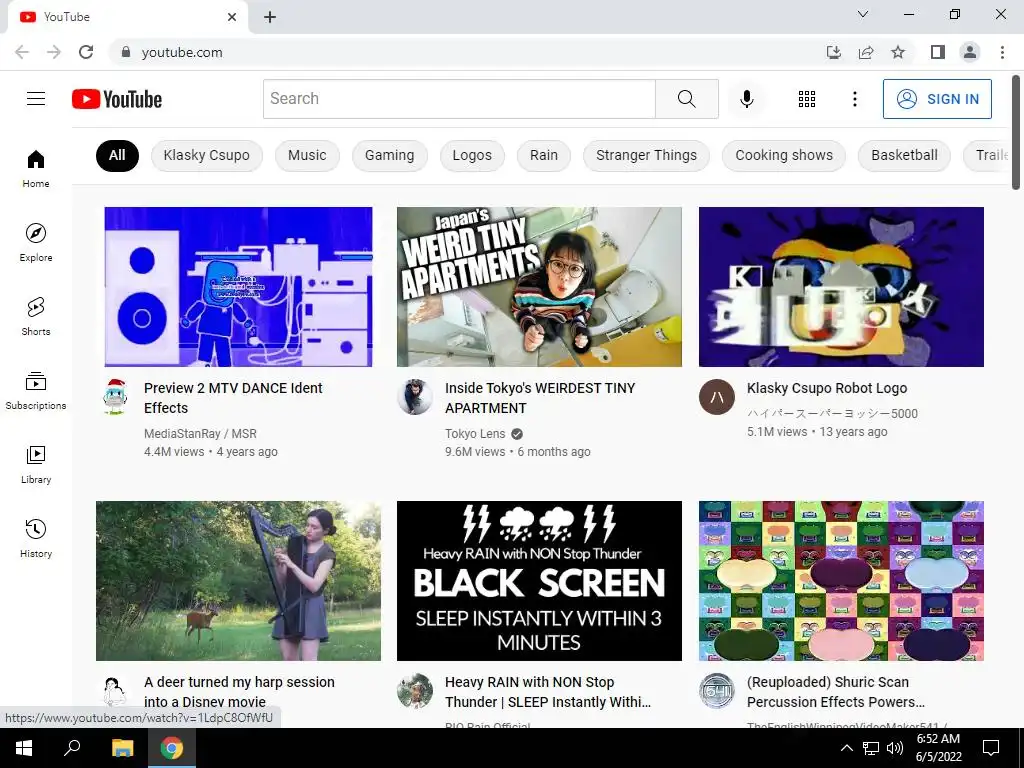Viewport: 1024px width, 768px height.
Task: Open Heavy RAIN video channel avatar
Action: pyautogui.click(x=415, y=690)
